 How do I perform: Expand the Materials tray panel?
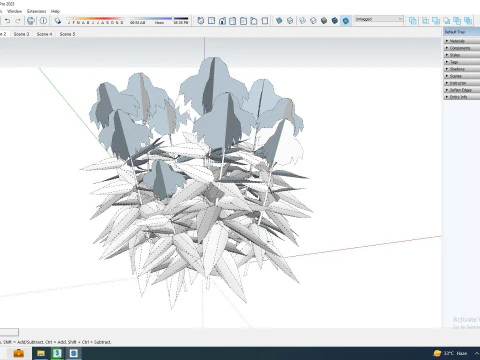pos(462,41)
